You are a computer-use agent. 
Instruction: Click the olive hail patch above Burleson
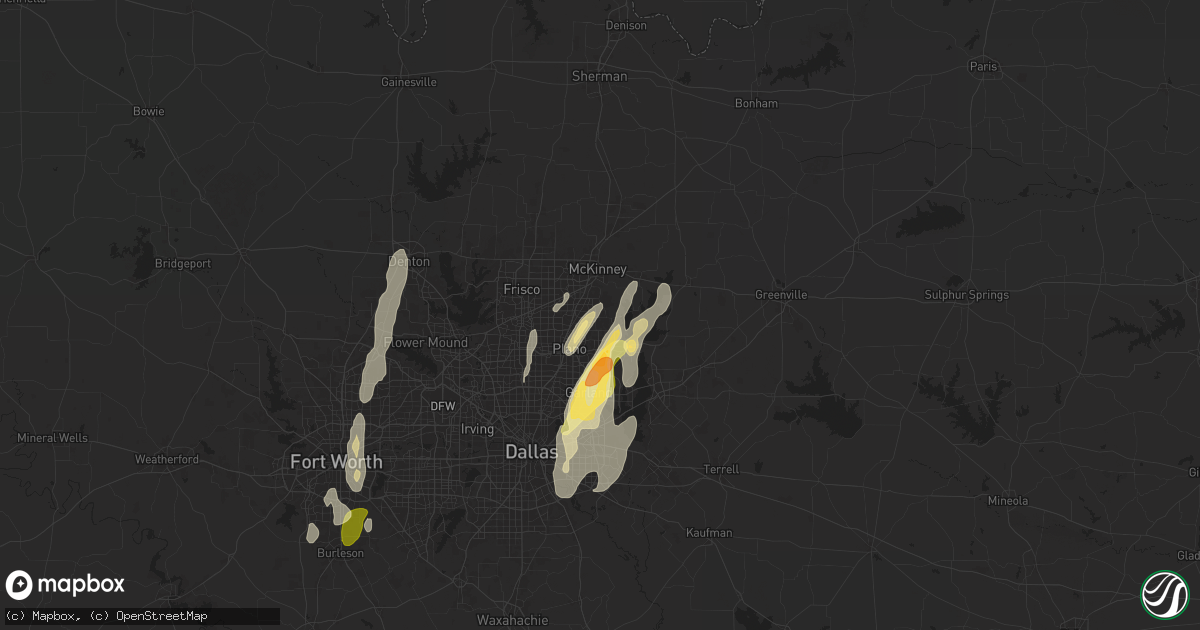[x=354, y=525]
